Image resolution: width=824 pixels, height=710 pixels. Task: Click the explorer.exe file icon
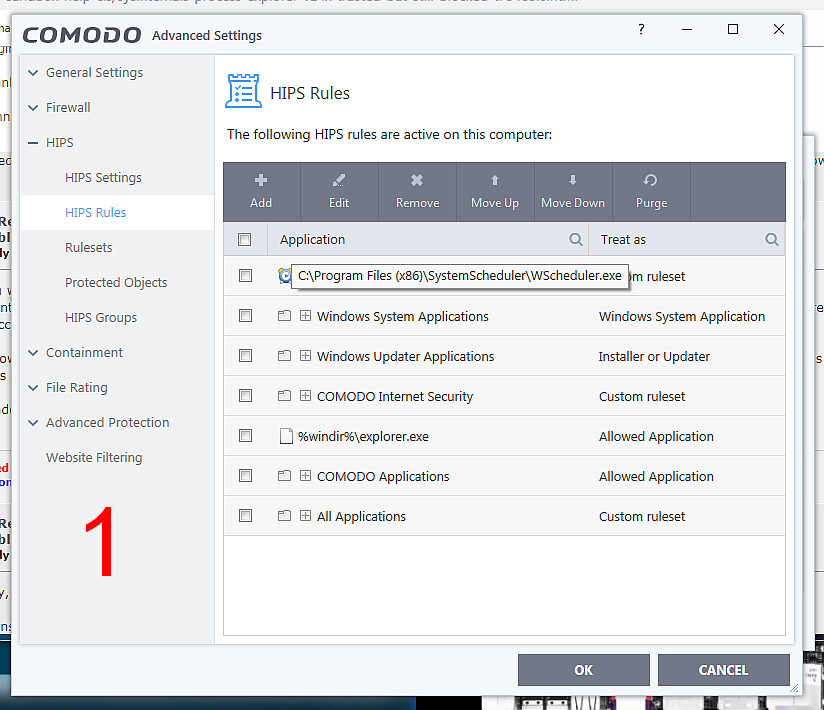coord(286,436)
